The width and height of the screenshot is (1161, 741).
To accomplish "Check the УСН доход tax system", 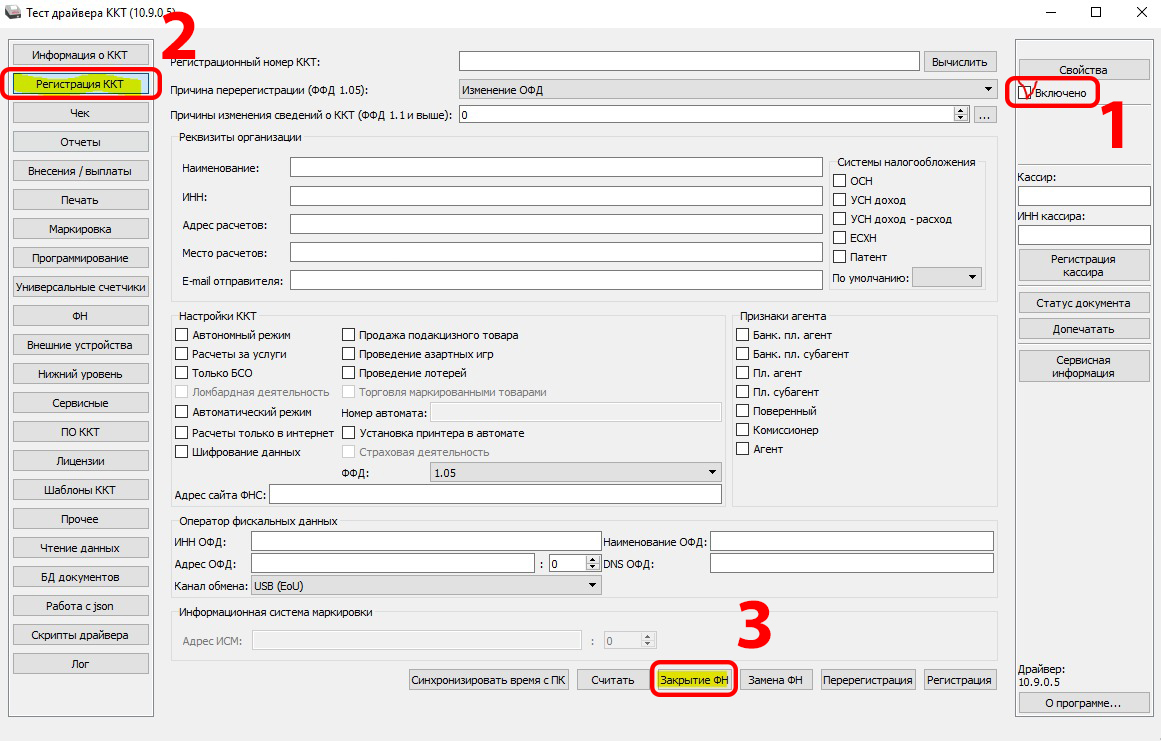I will [840, 200].
